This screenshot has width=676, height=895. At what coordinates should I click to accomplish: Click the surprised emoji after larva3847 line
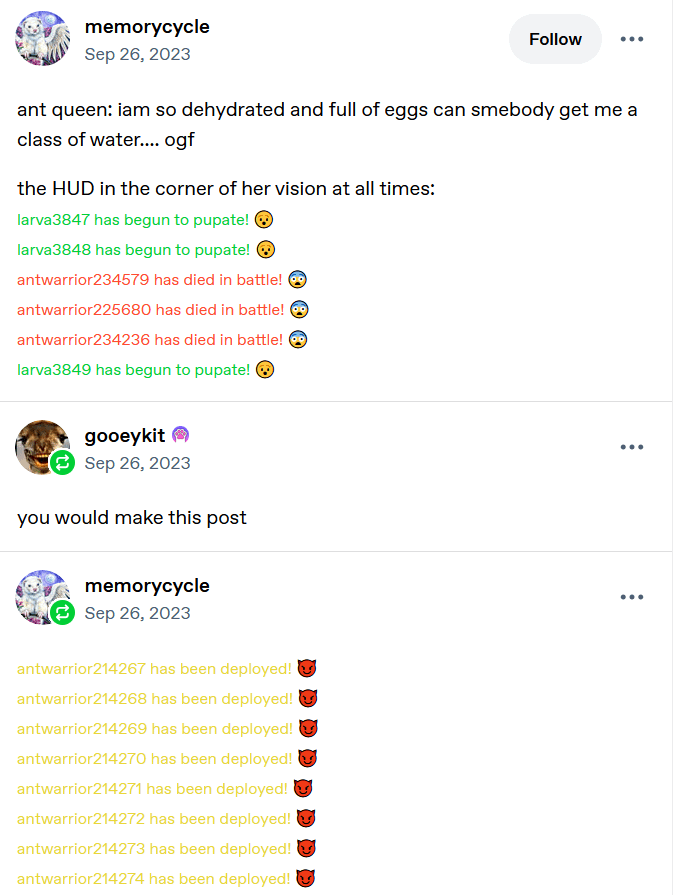coord(264,219)
